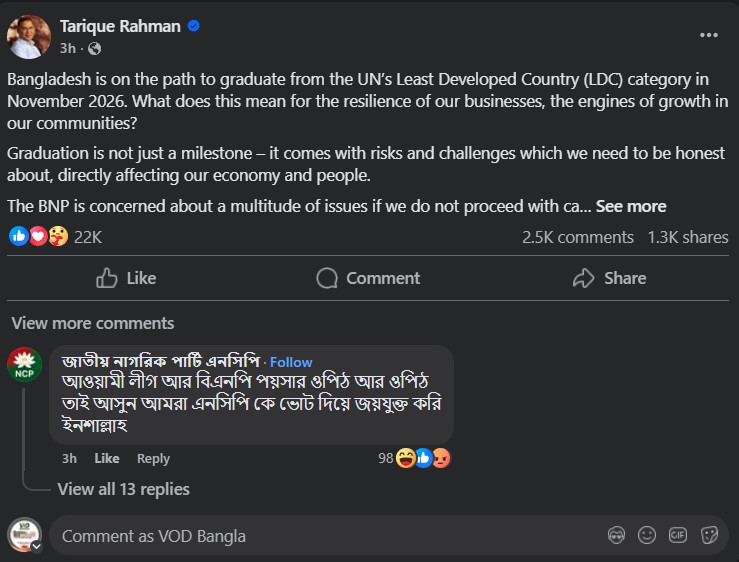Screen dimensions: 739x562
Task: Click the Comment button under the post
Action: [x=368, y=278]
